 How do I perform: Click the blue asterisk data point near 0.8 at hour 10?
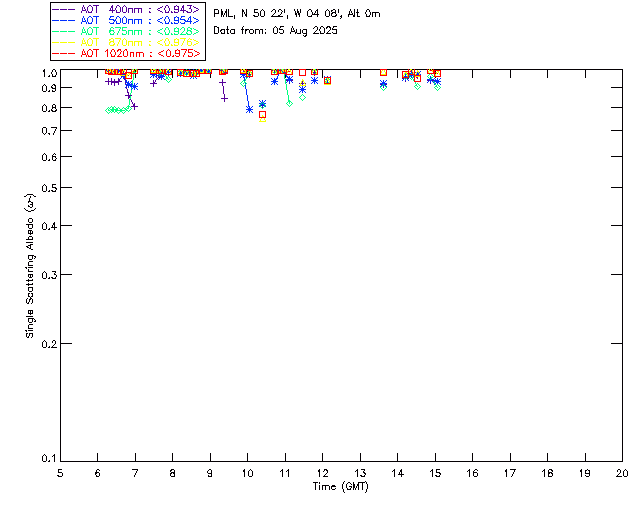[249, 109]
